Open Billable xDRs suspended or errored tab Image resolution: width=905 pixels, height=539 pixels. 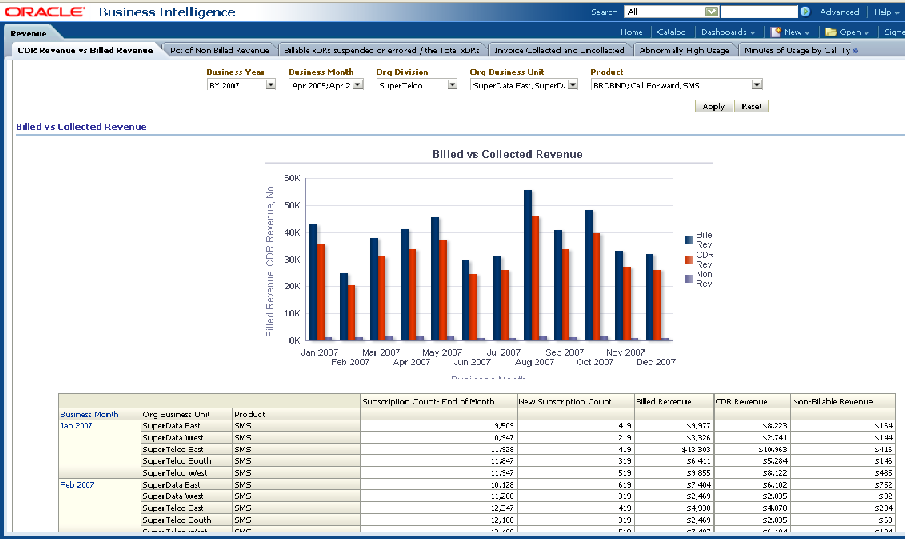382,50
